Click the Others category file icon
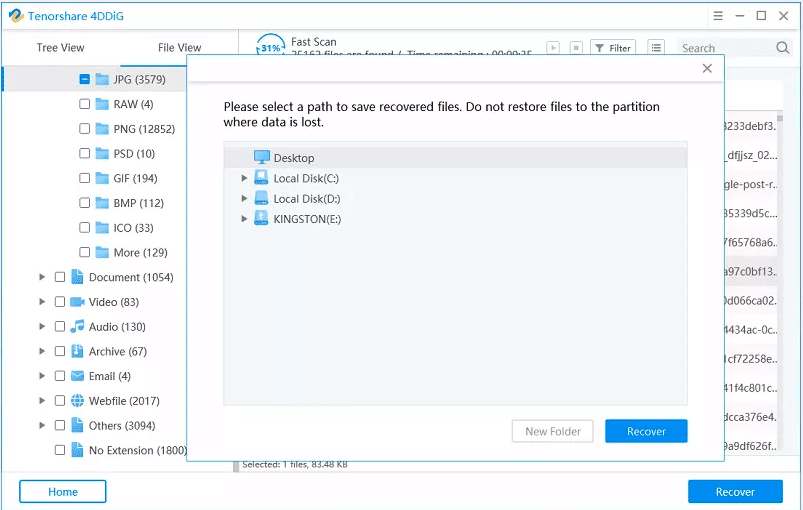The image size is (803, 510). tap(77, 425)
